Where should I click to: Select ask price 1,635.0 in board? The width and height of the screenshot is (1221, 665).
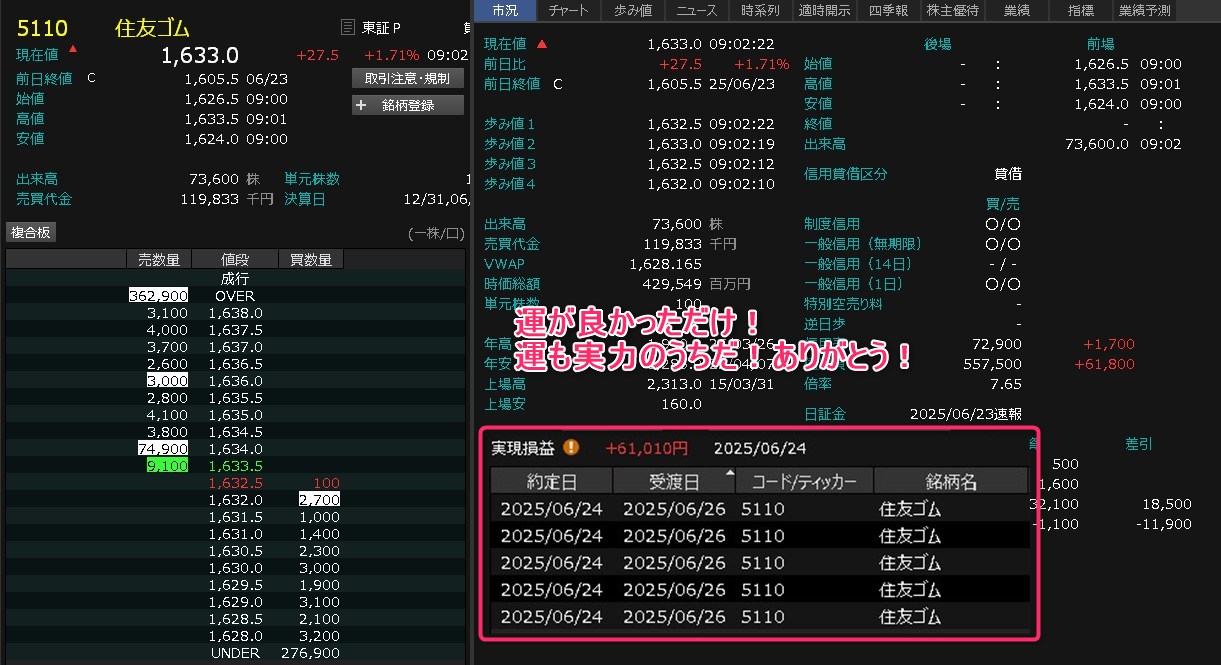coord(236,415)
